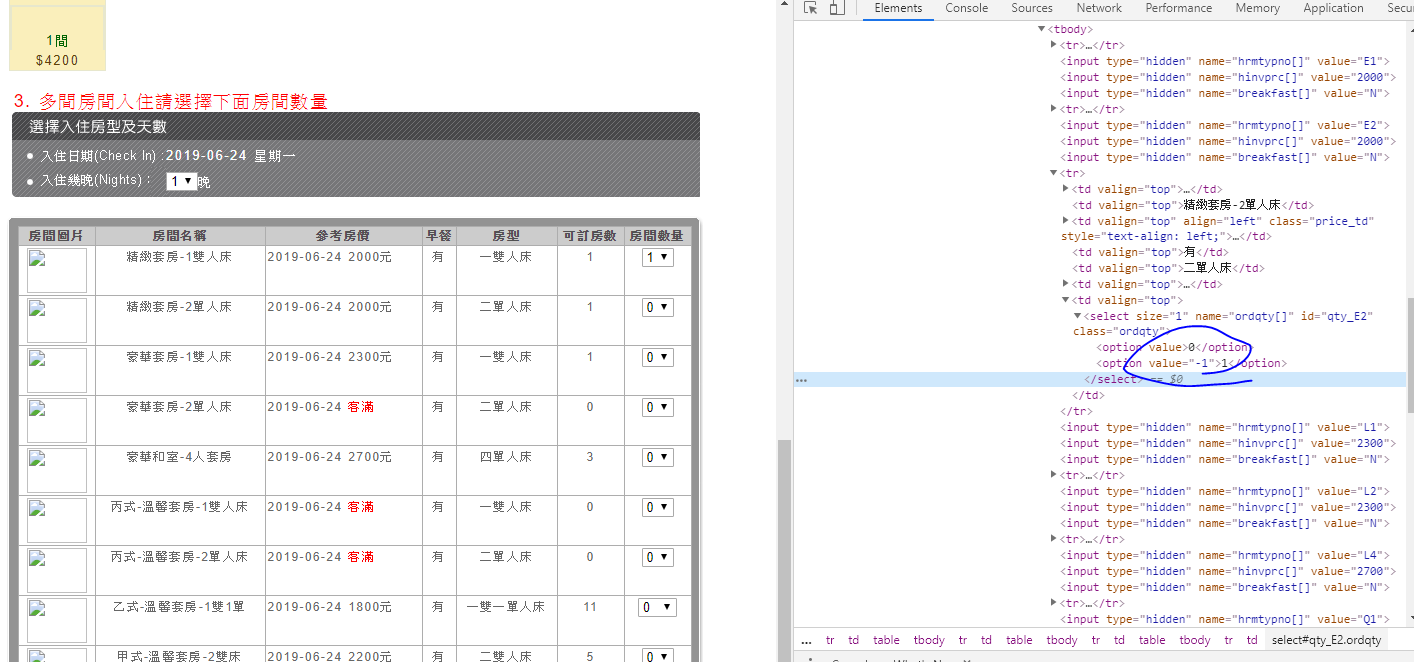Click the 房間數量 column header
This screenshot has width=1414, height=662.
pos(657,236)
